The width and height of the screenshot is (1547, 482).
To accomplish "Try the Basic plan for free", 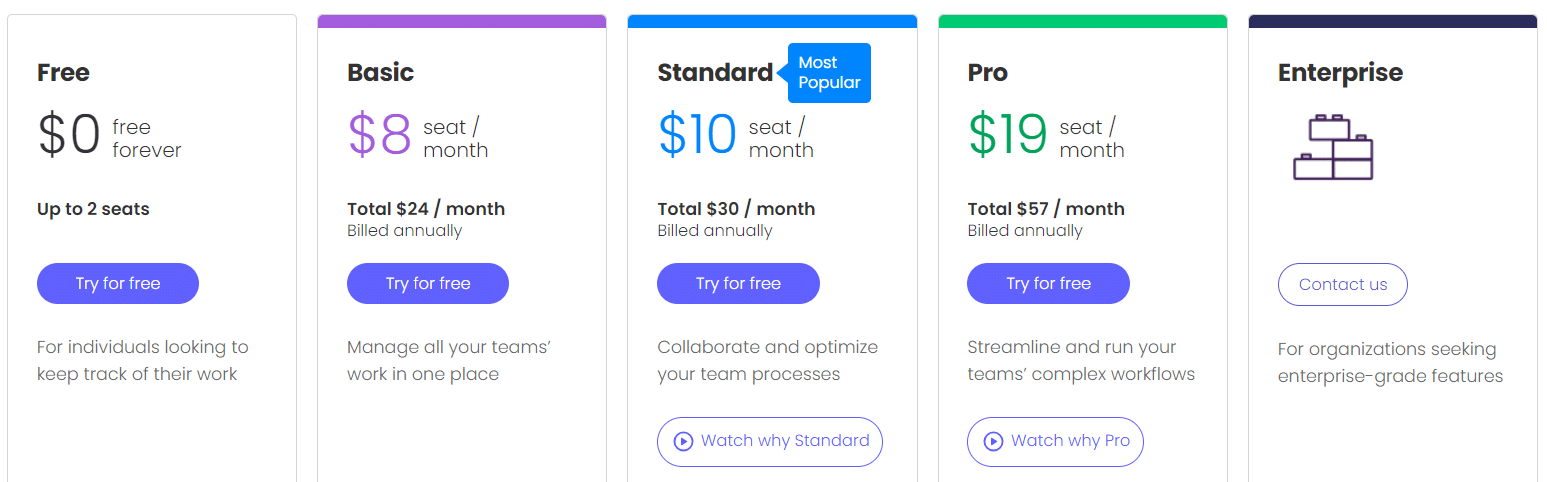I will pyautogui.click(x=428, y=284).
